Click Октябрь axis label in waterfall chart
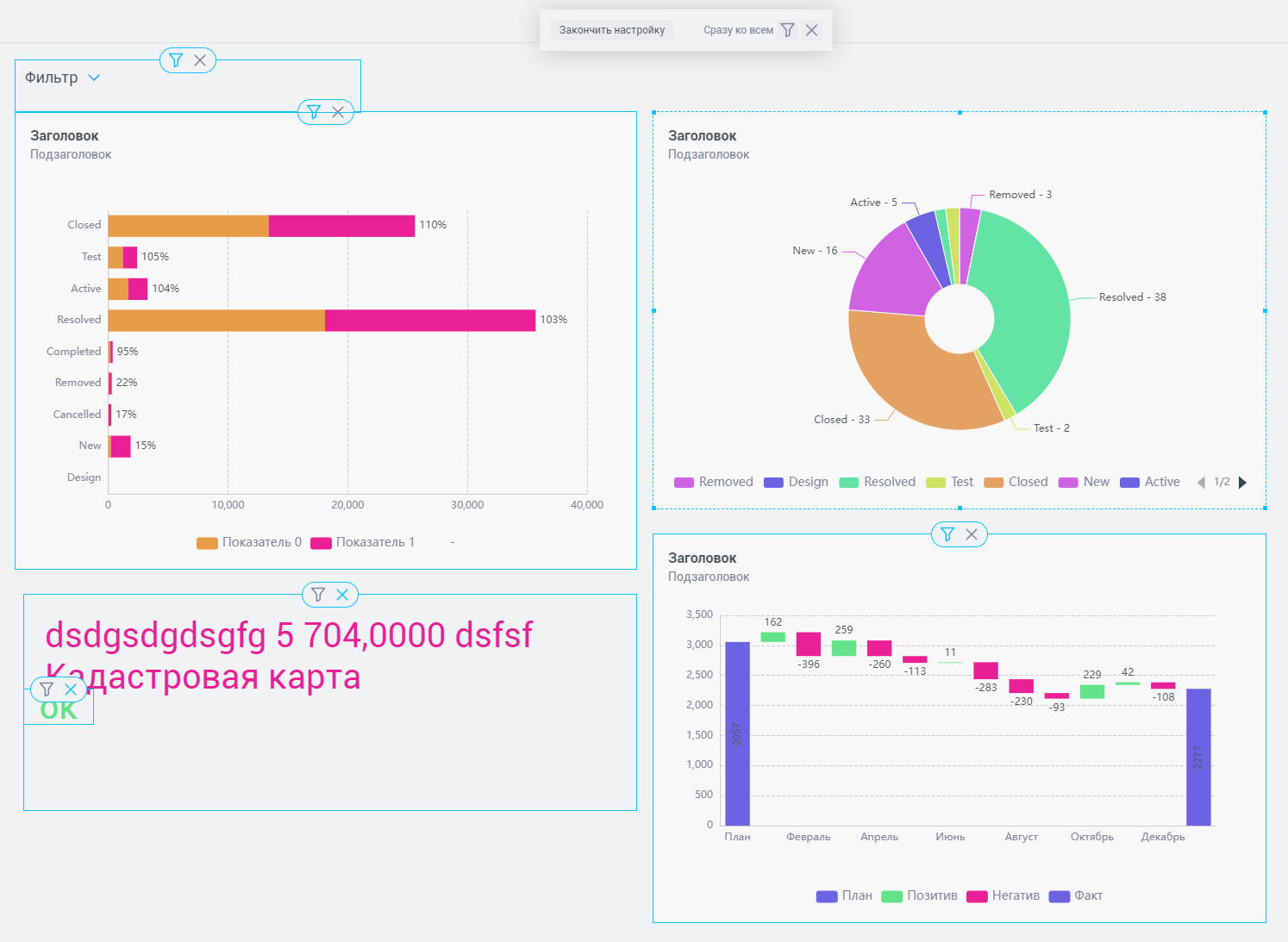This screenshot has height=942, width=1288. [1092, 837]
